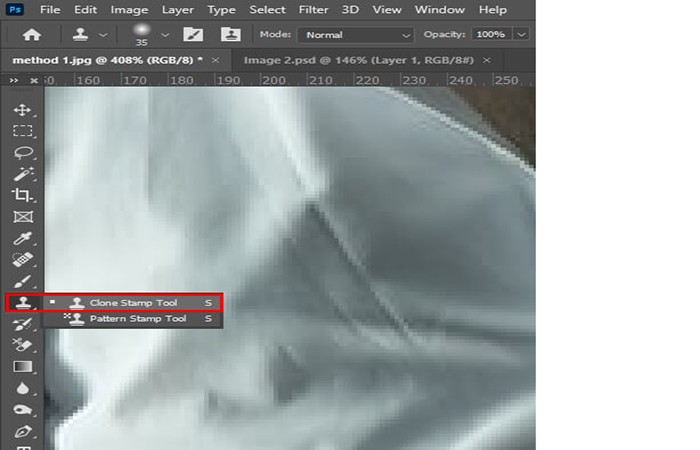700x450 pixels.
Task: Select the Pen tool
Action: click(x=22, y=431)
